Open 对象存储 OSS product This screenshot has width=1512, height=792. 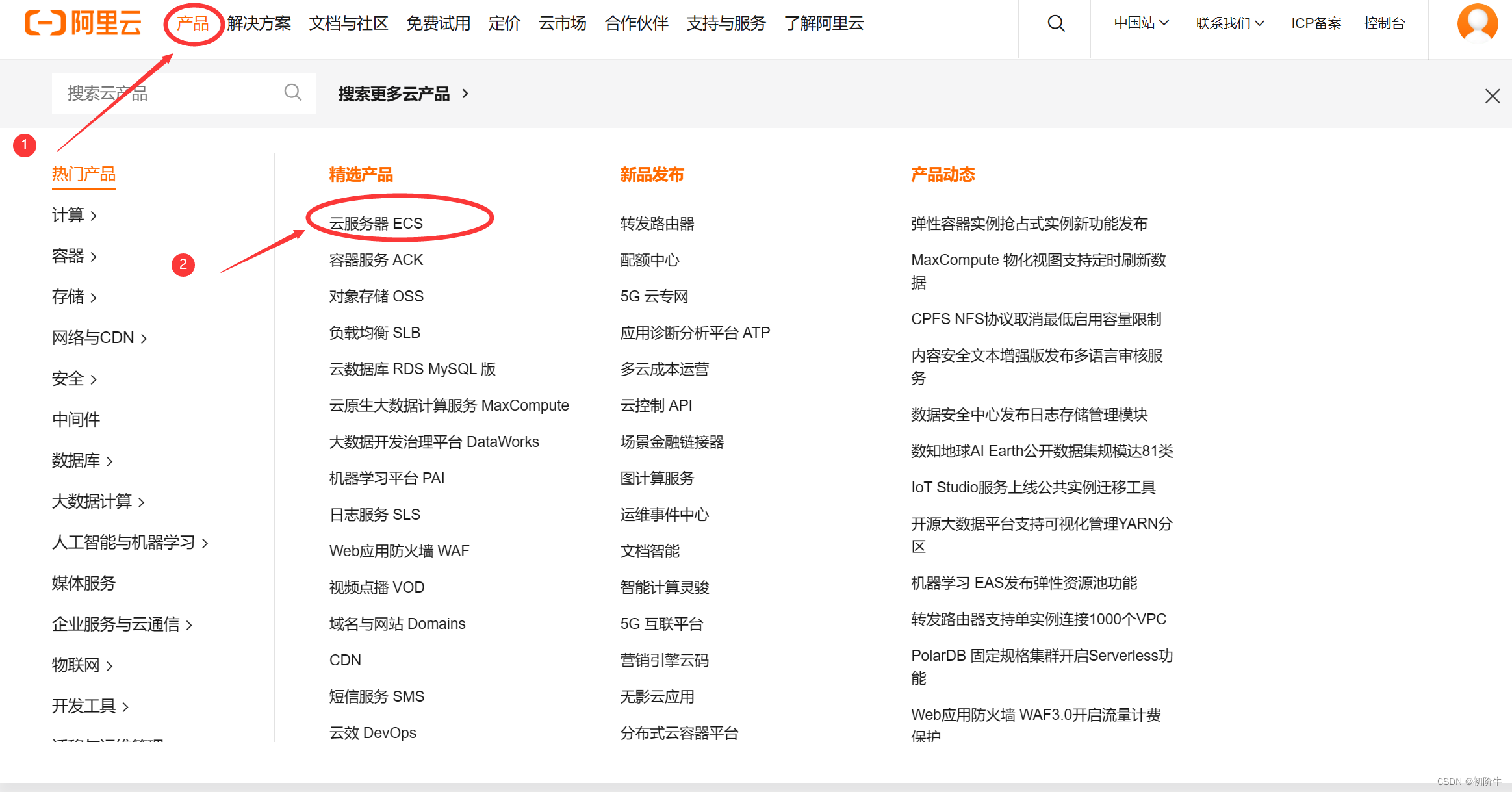point(376,296)
